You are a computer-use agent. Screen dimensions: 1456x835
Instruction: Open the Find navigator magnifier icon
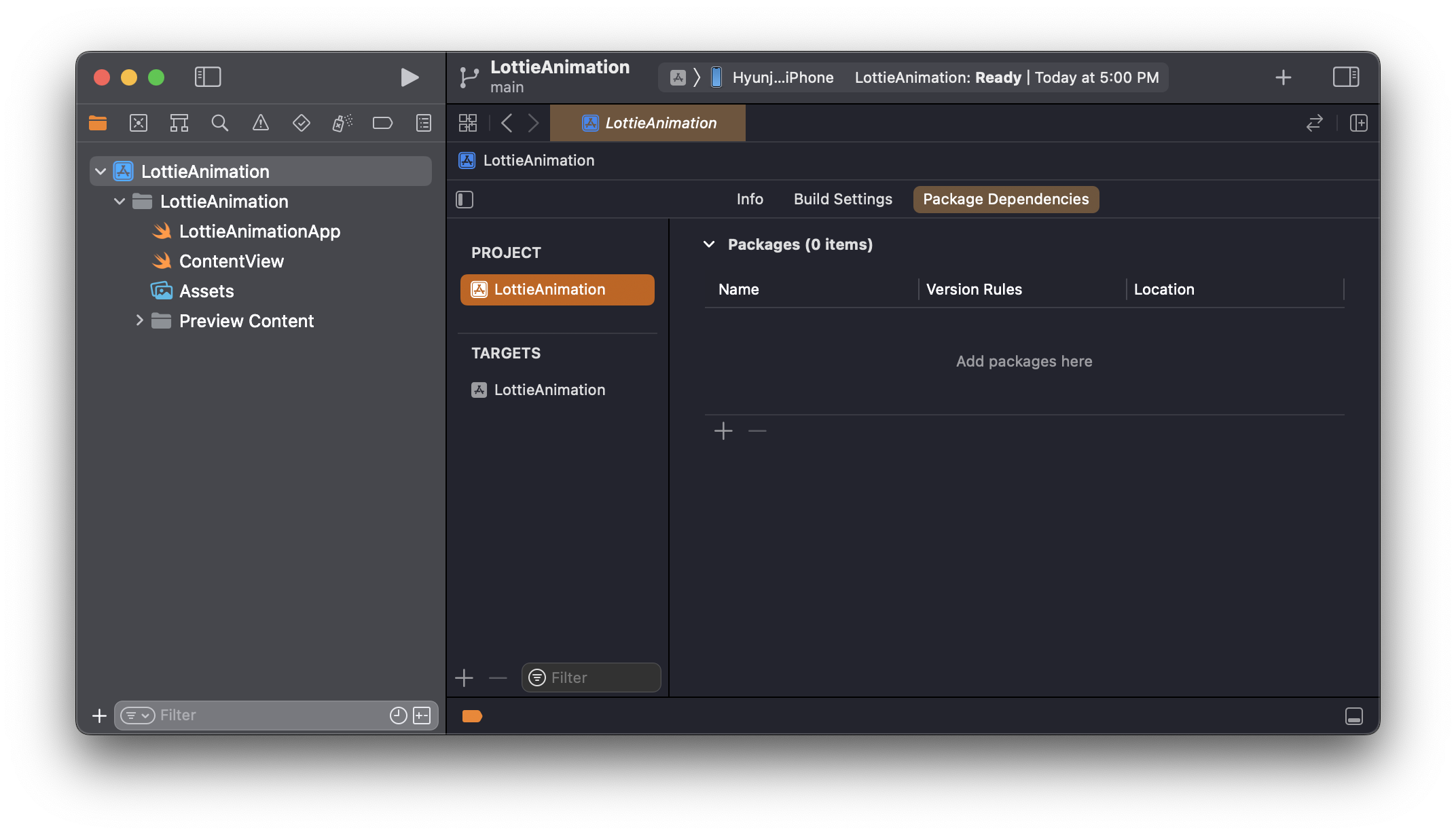[219, 123]
